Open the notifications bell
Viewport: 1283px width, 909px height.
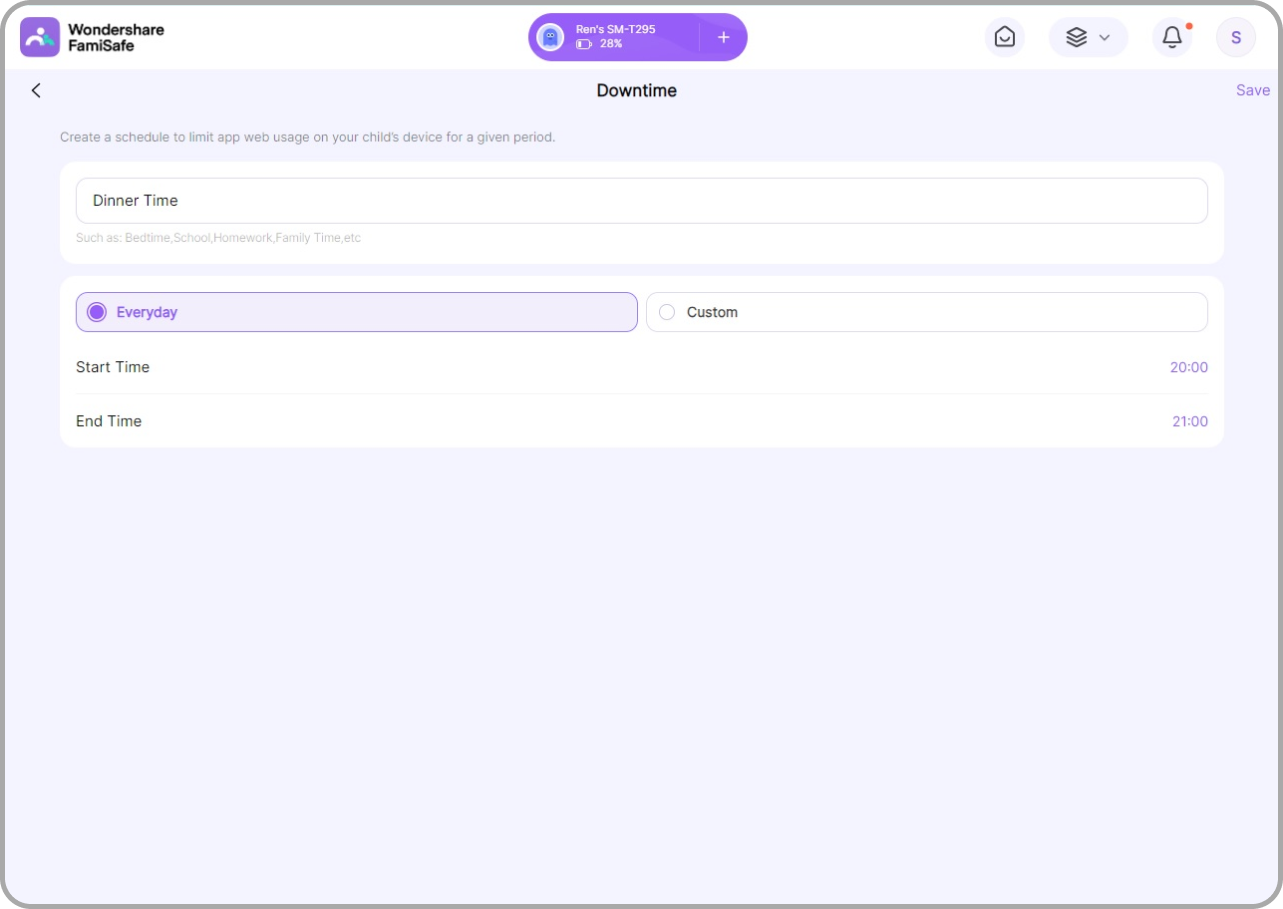(1172, 37)
